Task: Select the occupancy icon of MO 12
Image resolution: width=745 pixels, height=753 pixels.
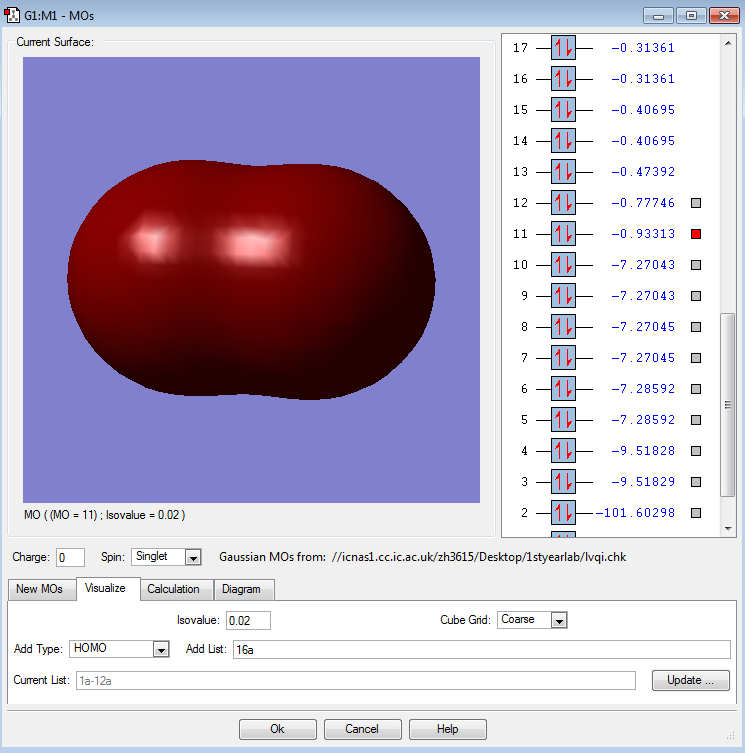Action: (563, 203)
